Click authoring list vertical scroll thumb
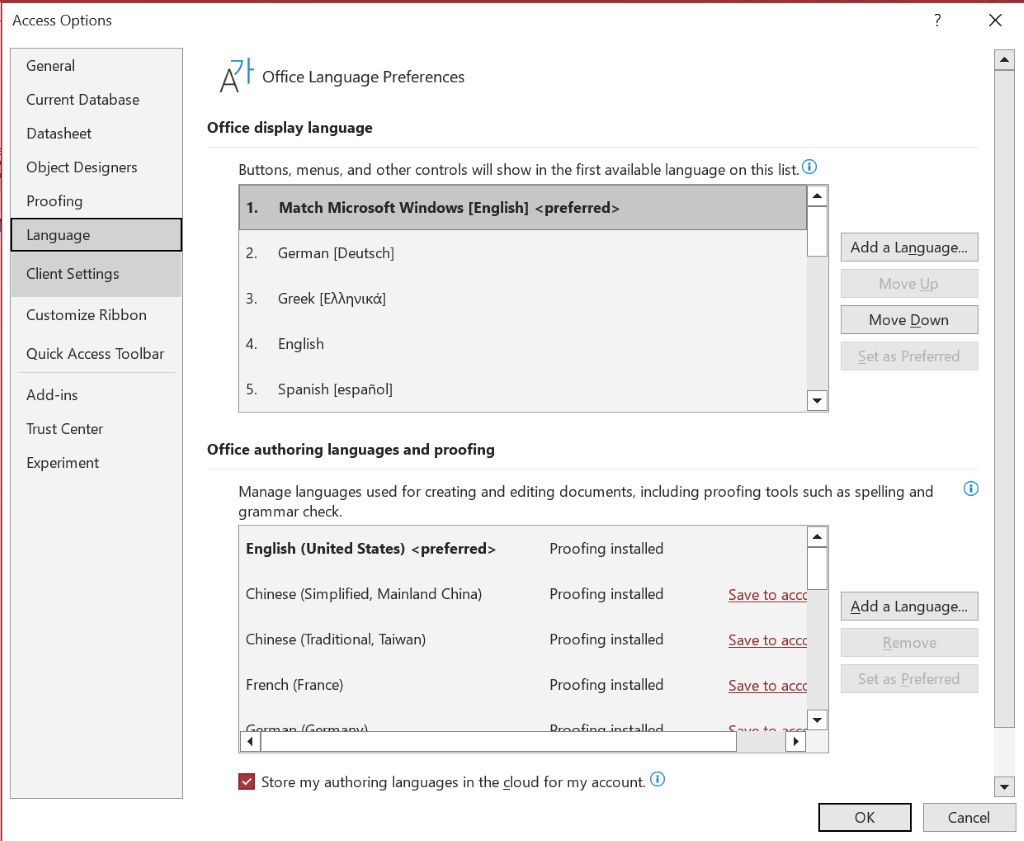This screenshot has height=841, width=1024. coord(817,569)
